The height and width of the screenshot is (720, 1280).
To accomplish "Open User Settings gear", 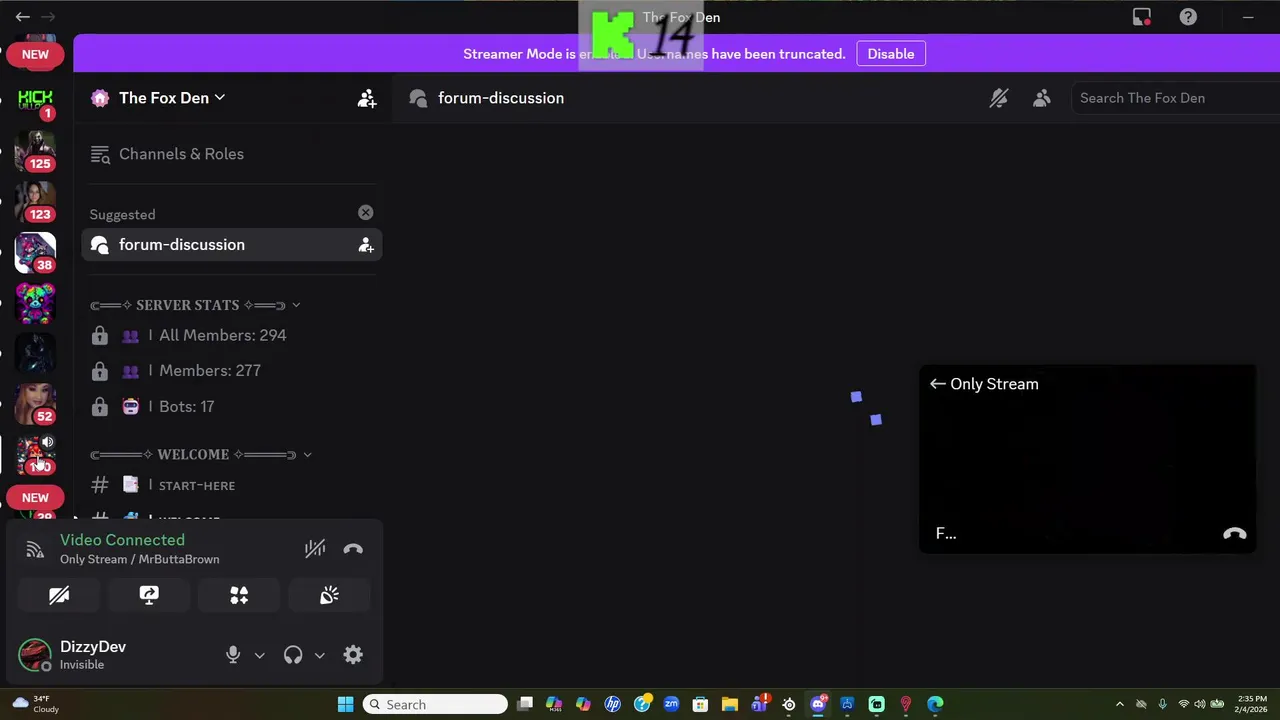I will click(x=353, y=655).
